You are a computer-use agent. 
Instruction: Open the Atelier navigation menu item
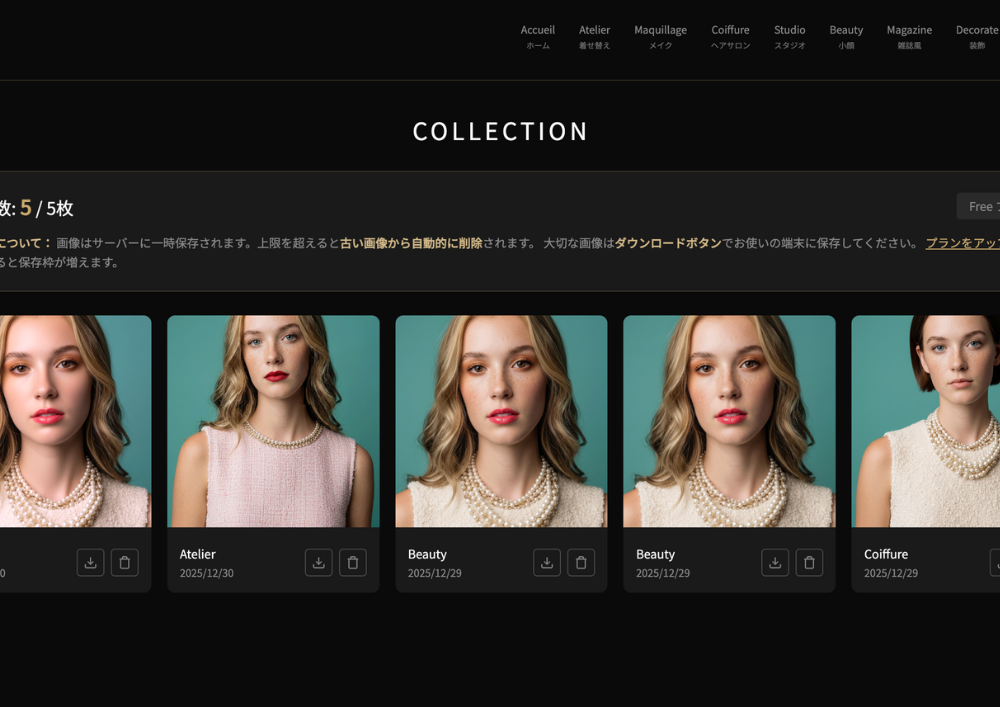coord(594,36)
